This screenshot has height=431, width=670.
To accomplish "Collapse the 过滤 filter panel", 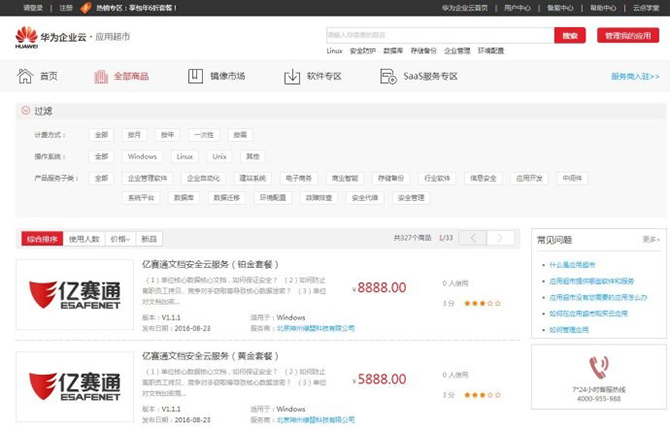I will 26,110.
